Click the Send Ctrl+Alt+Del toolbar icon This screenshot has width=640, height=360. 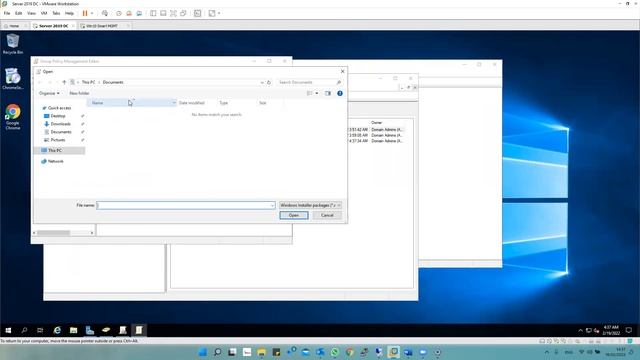point(105,13)
